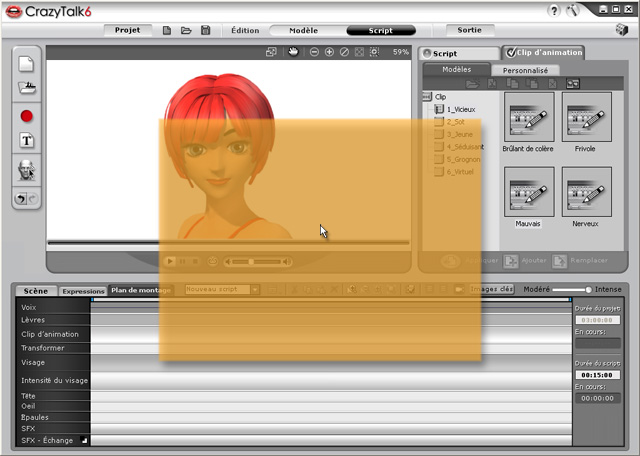This screenshot has width=640, height=456.
Task: Zoom out the preview with the minus icon
Action: point(314,52)
